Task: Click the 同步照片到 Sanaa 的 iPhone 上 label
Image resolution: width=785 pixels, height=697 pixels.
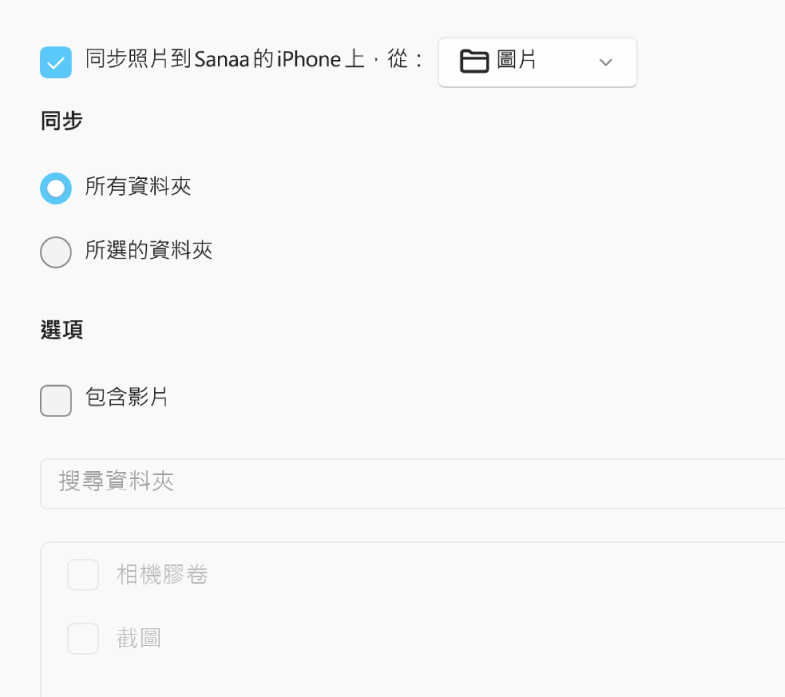Action: [x=225, y=59]
